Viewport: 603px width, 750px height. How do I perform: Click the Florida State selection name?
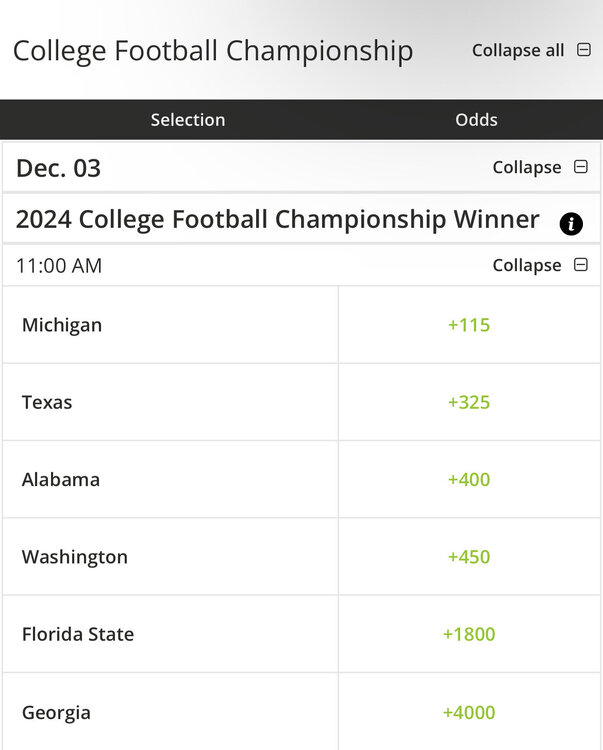(x=78, y=634)
